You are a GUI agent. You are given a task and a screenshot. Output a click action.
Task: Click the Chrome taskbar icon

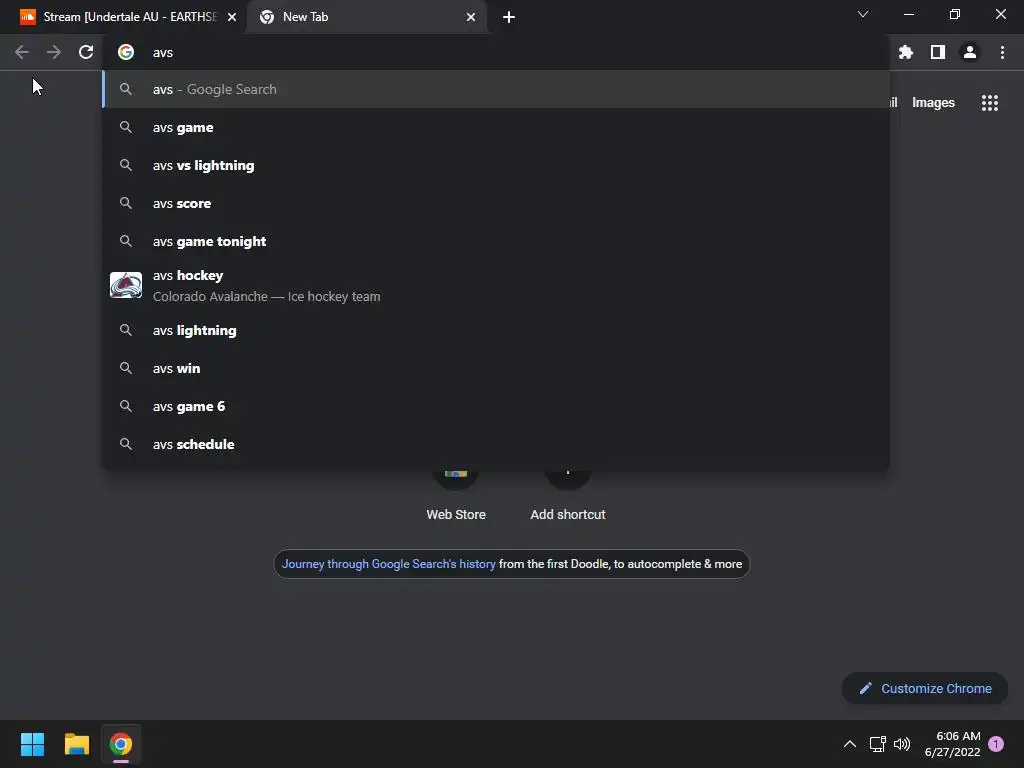point(121,744)
